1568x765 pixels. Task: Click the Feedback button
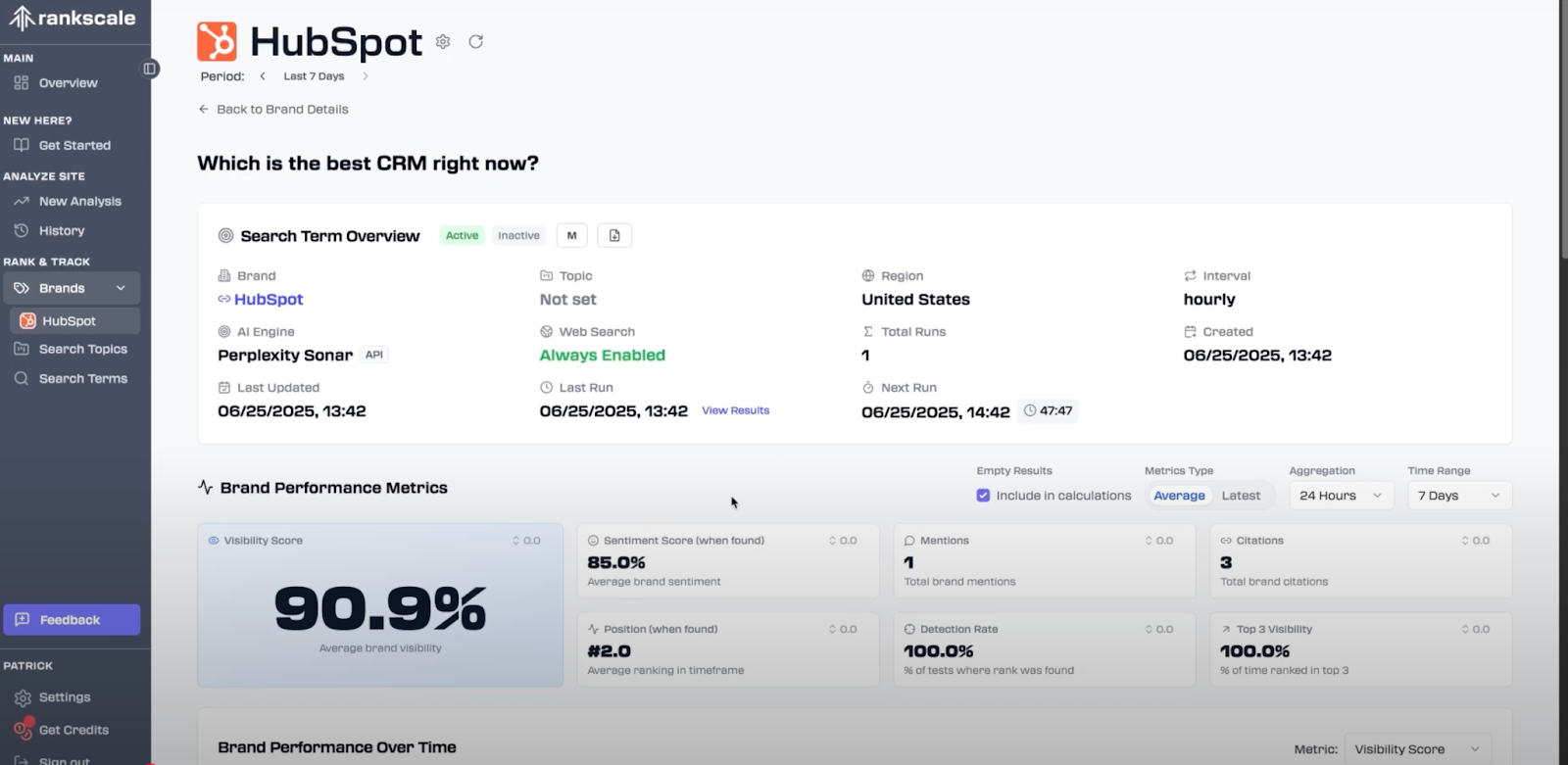coord(72,620)
